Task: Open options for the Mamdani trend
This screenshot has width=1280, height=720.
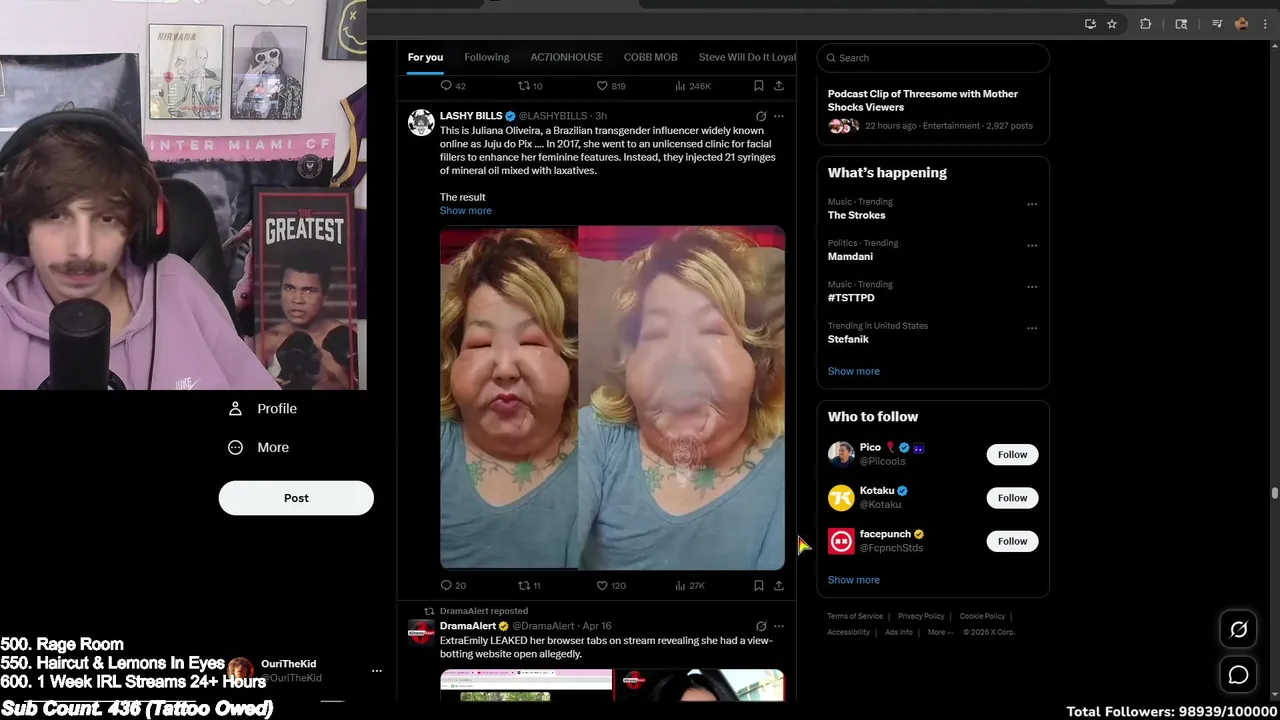Action: (x=1032, y=245)
